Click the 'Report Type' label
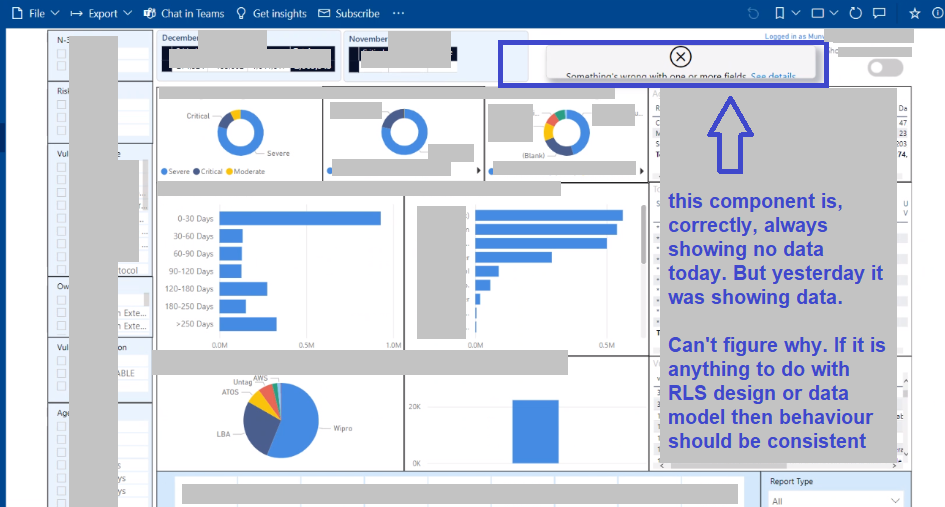This screenshot has width=945, height=507. coord(791,482)
